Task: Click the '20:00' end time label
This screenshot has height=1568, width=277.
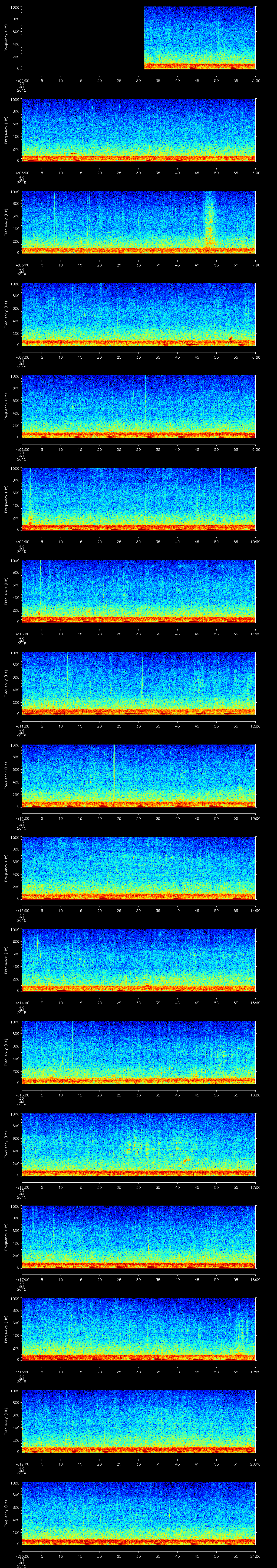Action: pos(255,1464)
